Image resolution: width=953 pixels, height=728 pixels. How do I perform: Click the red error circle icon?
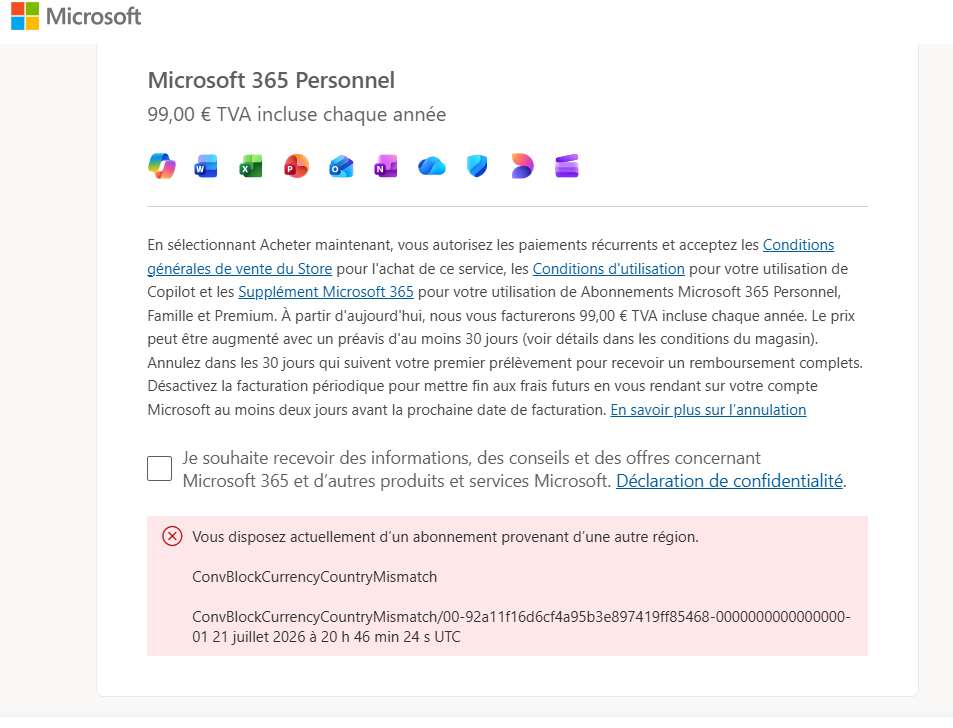(172, 537)
